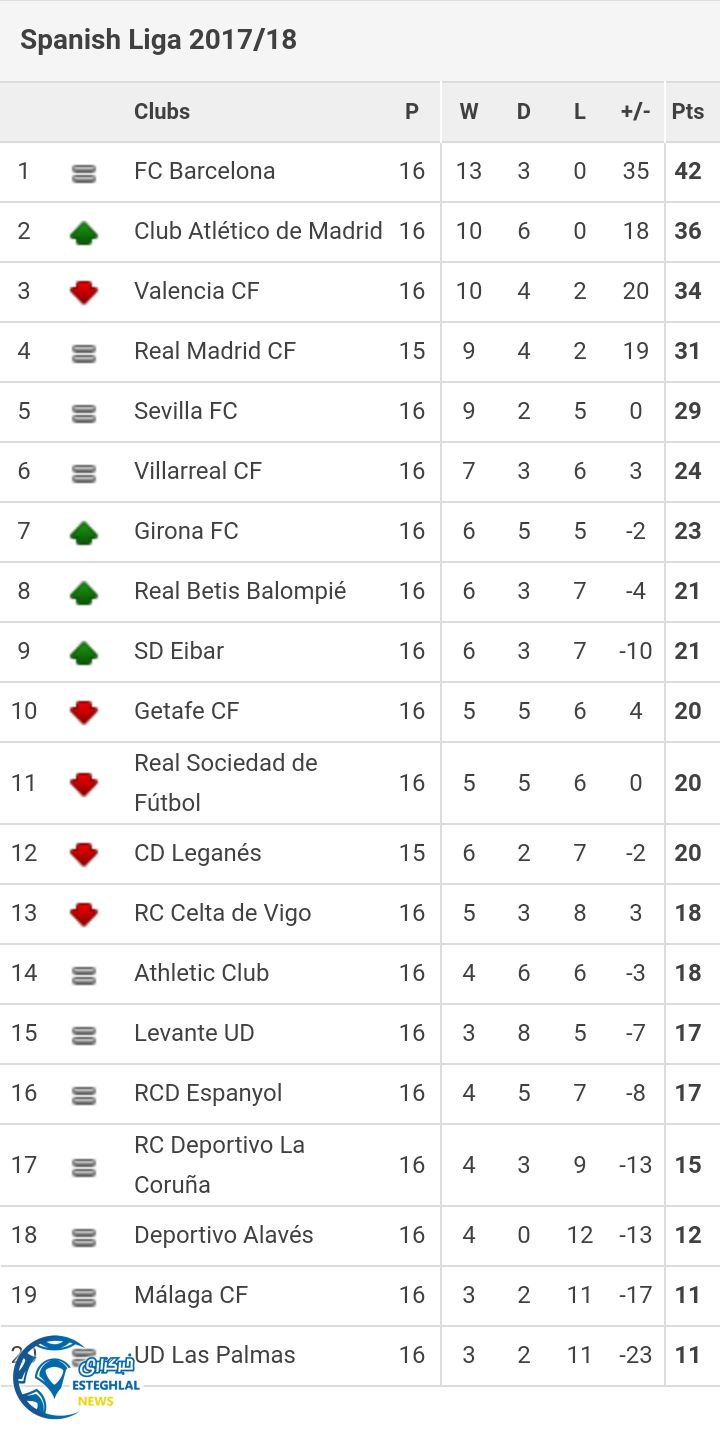Image resolution: width=720 pixels, height=1441 pixels.
Task: Click the Pts column header
Action: [x=688, y=111]
